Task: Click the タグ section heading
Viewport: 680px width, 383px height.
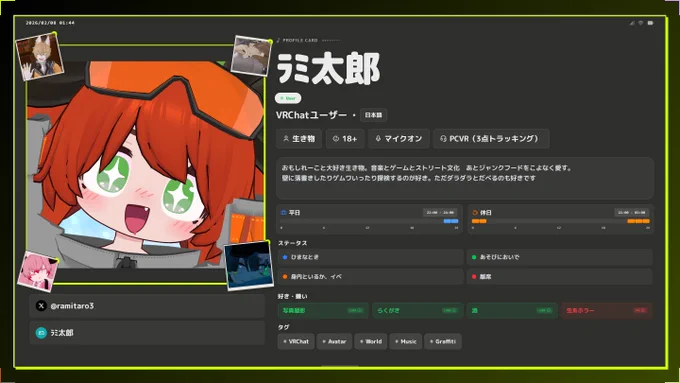Action: (283, 327)
